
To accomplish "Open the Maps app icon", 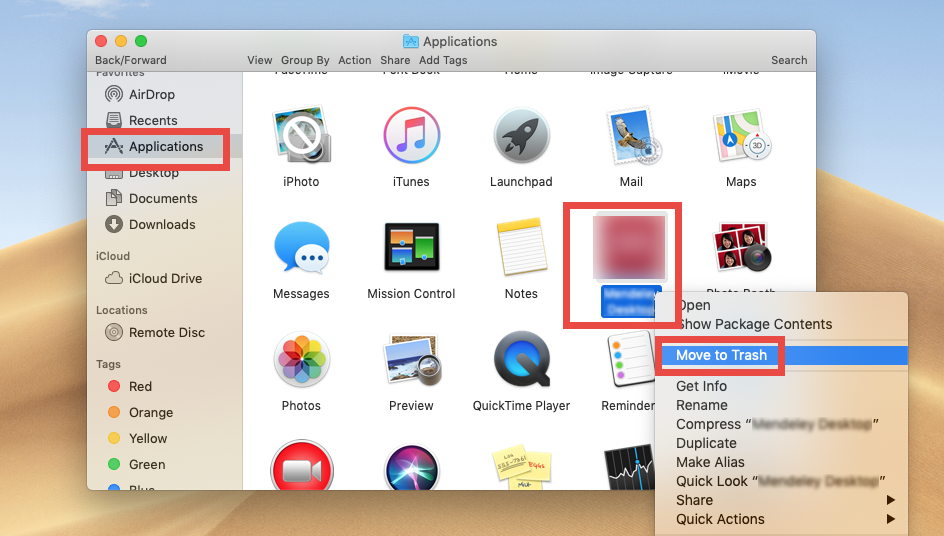I will (741, 138).
